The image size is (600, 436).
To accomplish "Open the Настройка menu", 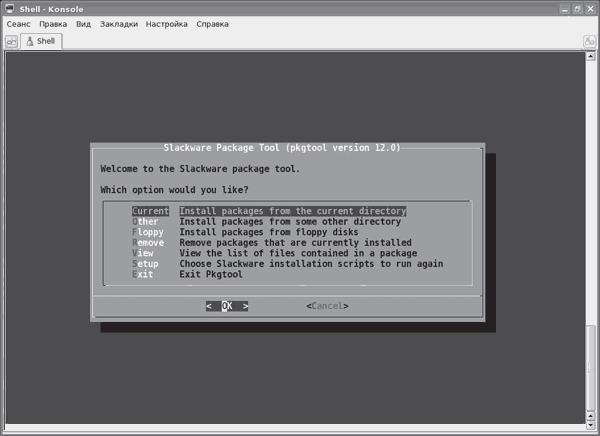I will (166, 24).
